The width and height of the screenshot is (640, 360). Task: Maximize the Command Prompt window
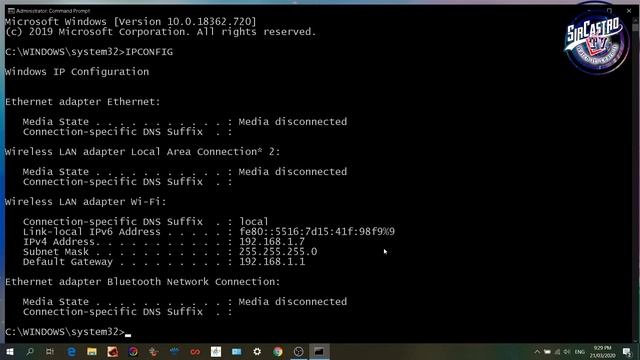pyautogui.click(x=609, y=11)
